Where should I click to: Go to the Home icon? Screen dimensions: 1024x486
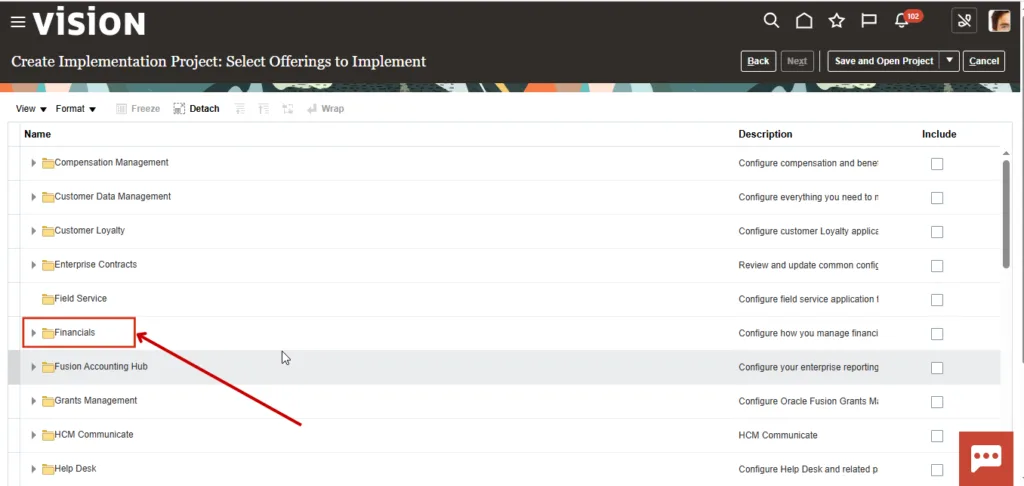click(x=804, y=21)
